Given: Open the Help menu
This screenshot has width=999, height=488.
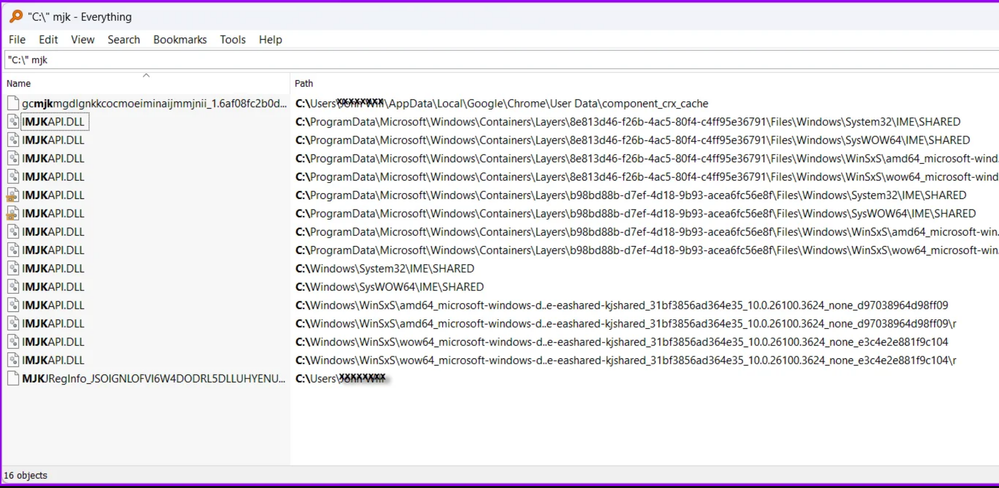Looking at the screenshot, I should click(x=270, y=39).
